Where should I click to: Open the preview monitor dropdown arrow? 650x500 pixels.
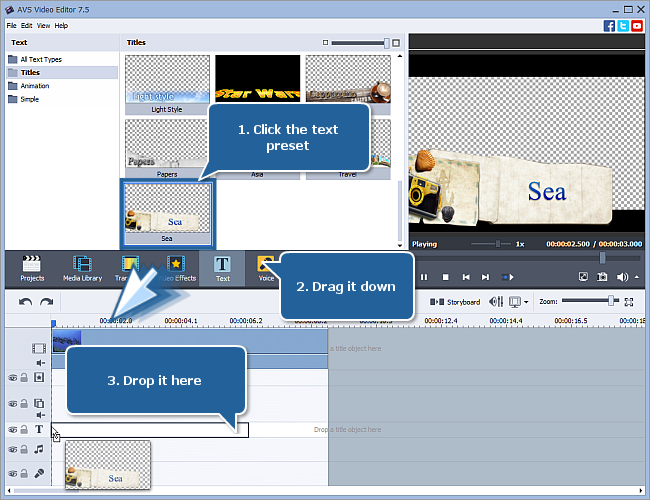pyautogui.click(x=526, y=302)
